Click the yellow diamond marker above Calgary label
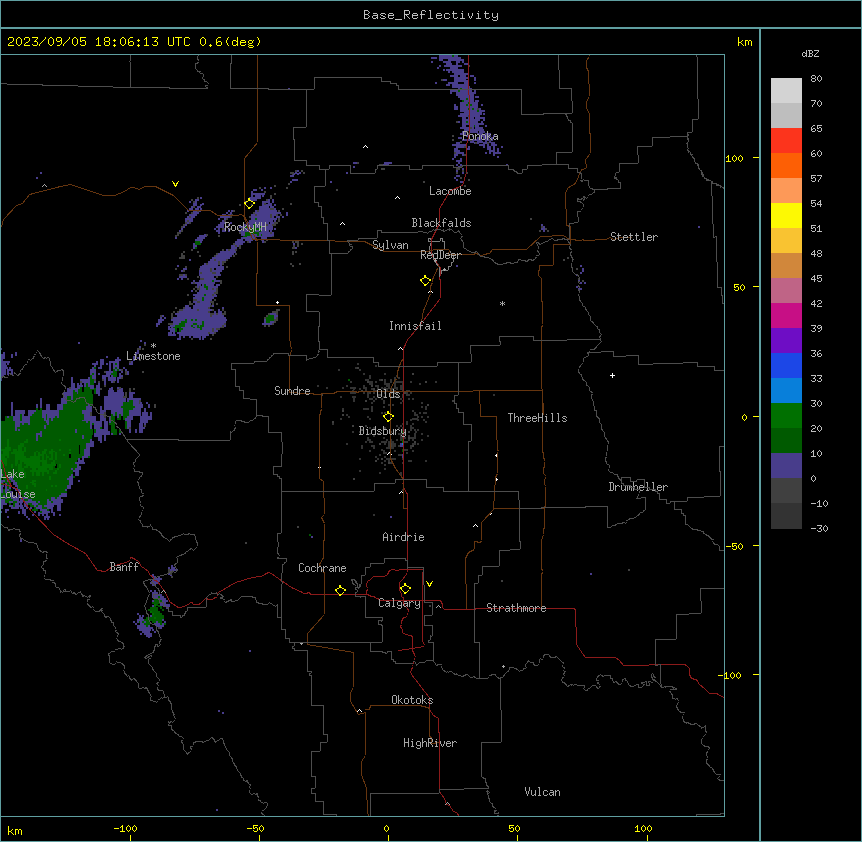Image resolution: width=862 pixels, height=842 pixels. [x=405, y=589]
